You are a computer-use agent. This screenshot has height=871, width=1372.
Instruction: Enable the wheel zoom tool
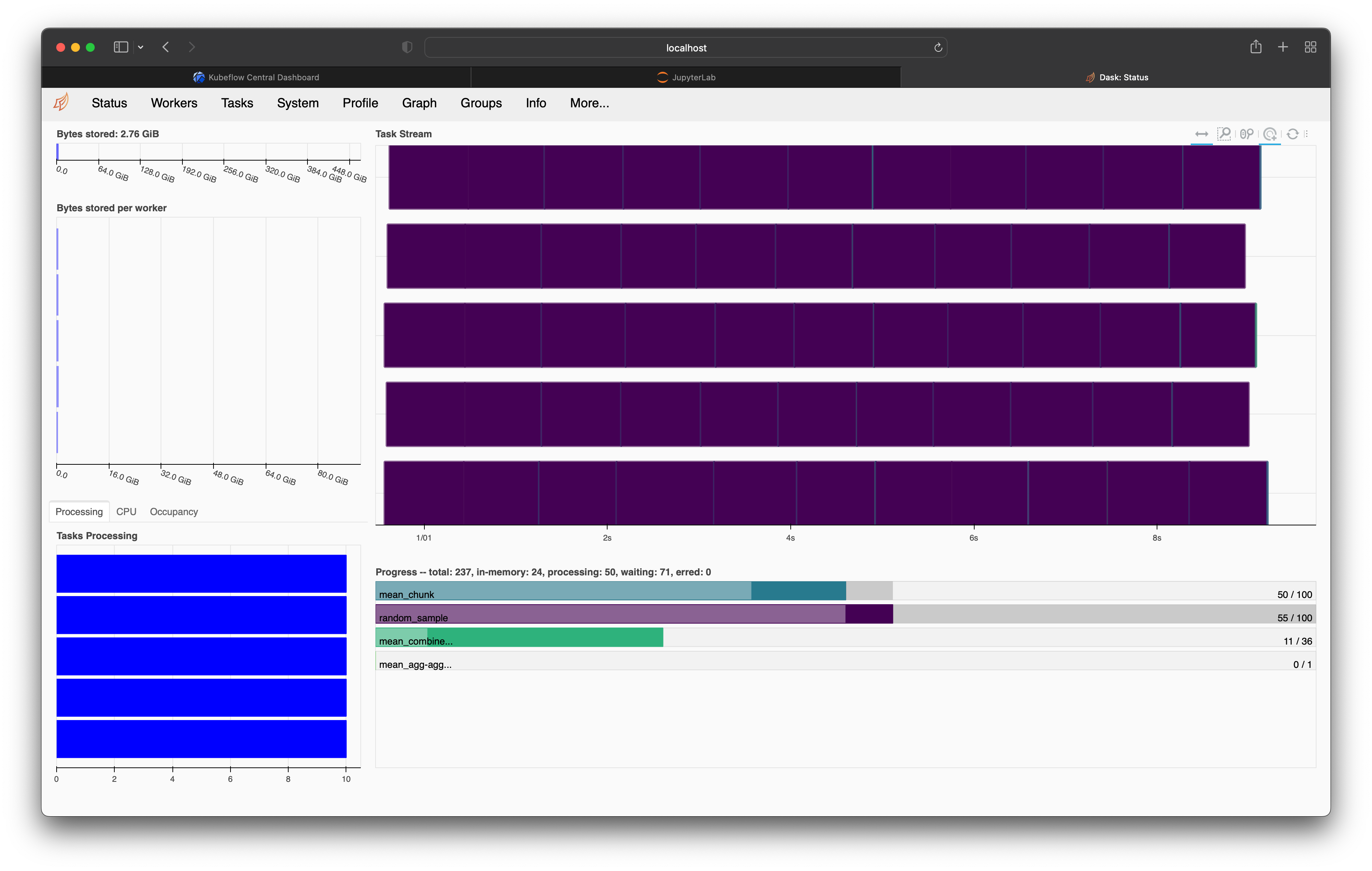pos(1247,134)
